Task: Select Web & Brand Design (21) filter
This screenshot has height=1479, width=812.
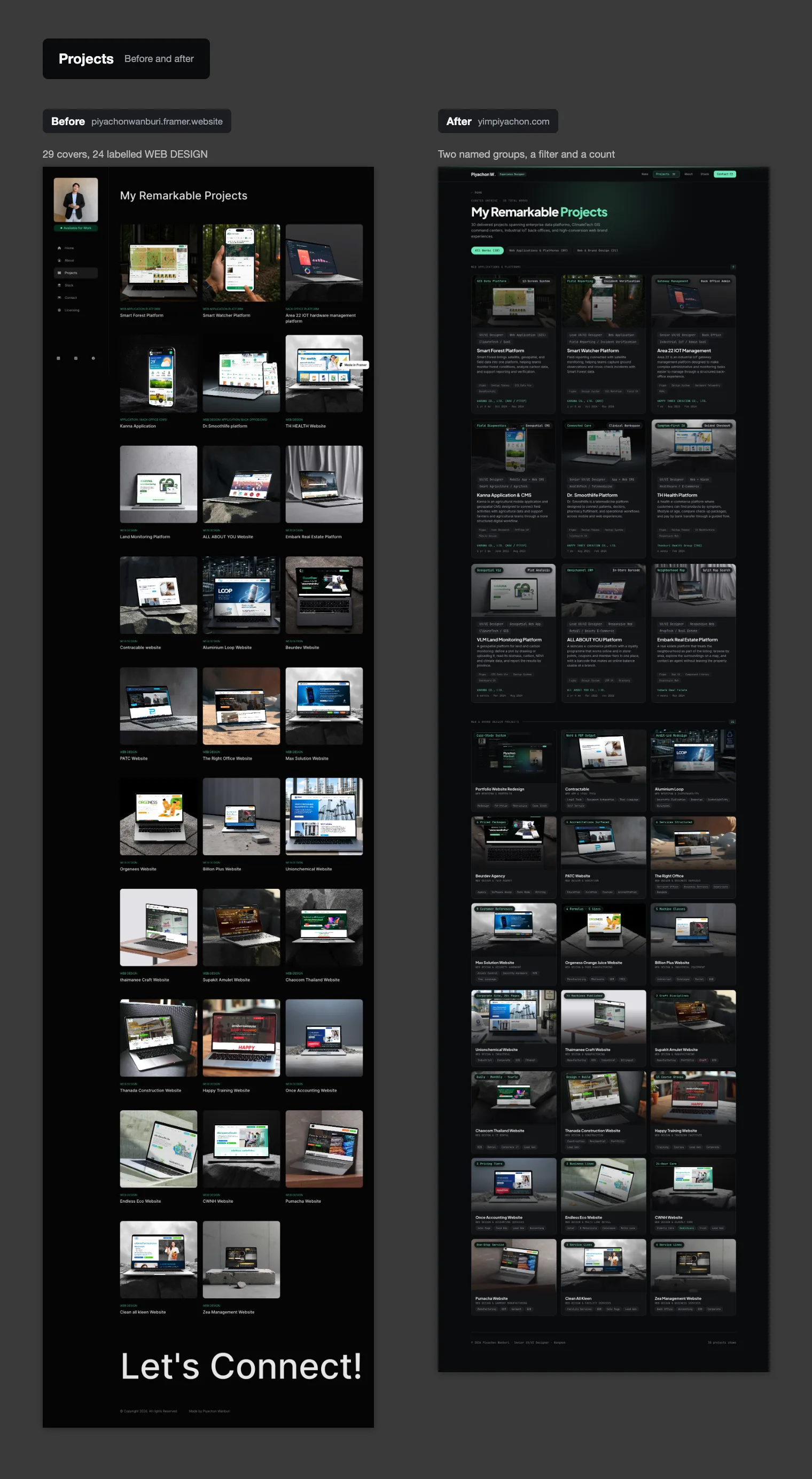Action: click(x=597, y=250)
